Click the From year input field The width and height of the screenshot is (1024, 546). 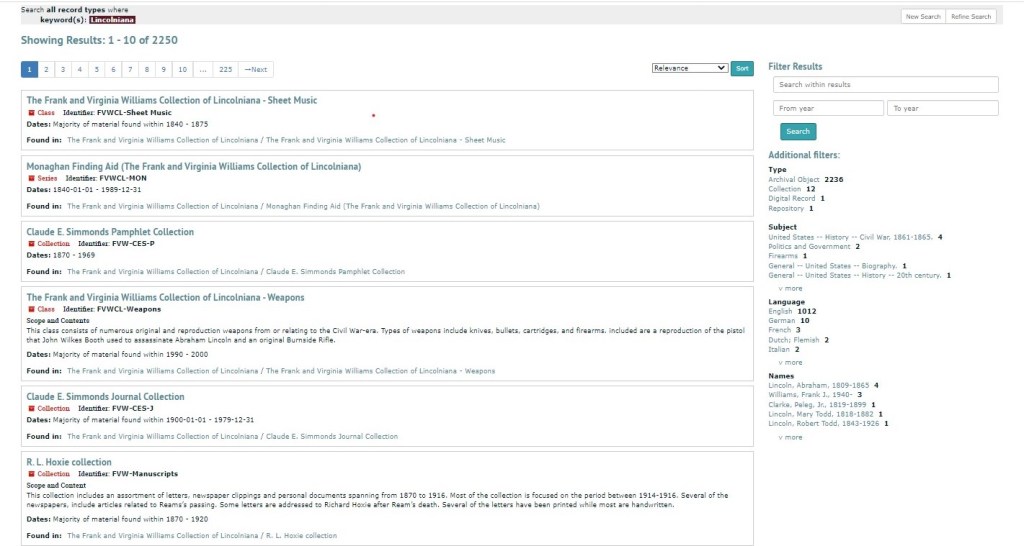point(828,108)
